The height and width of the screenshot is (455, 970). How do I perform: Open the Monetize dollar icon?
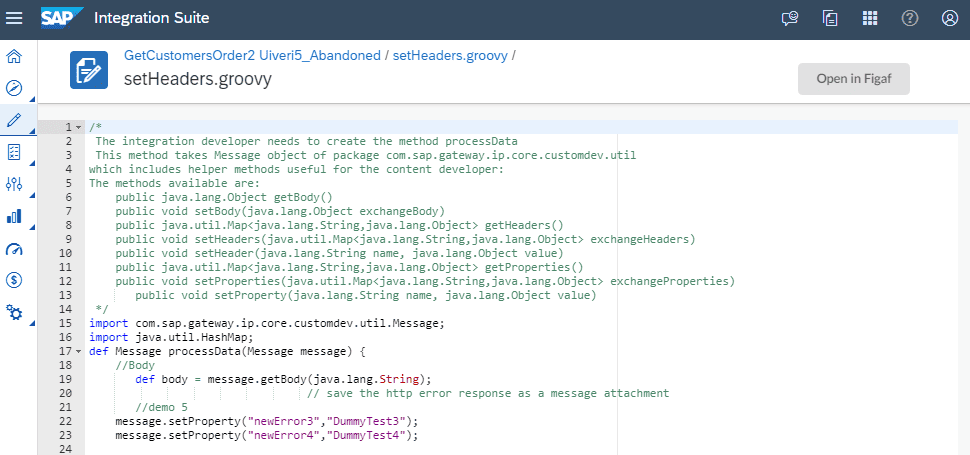[x=14, y=280]
